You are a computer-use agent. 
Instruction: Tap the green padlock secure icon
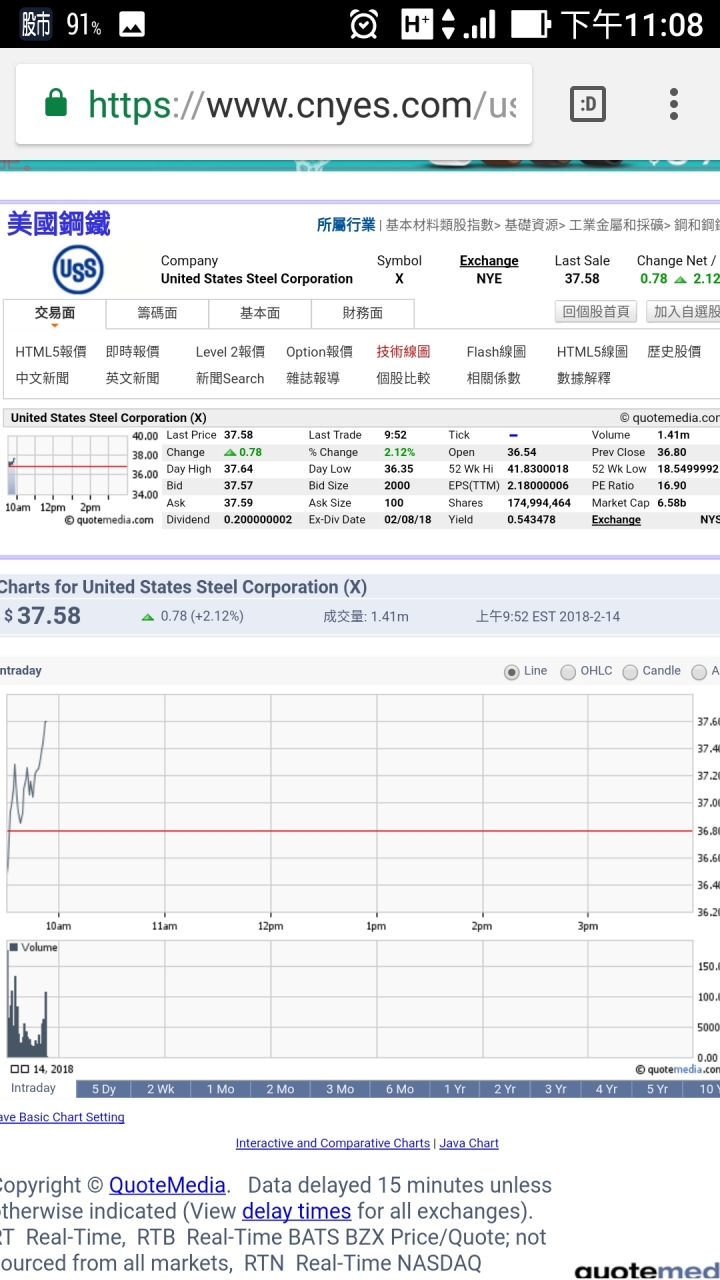coord(56,103)
